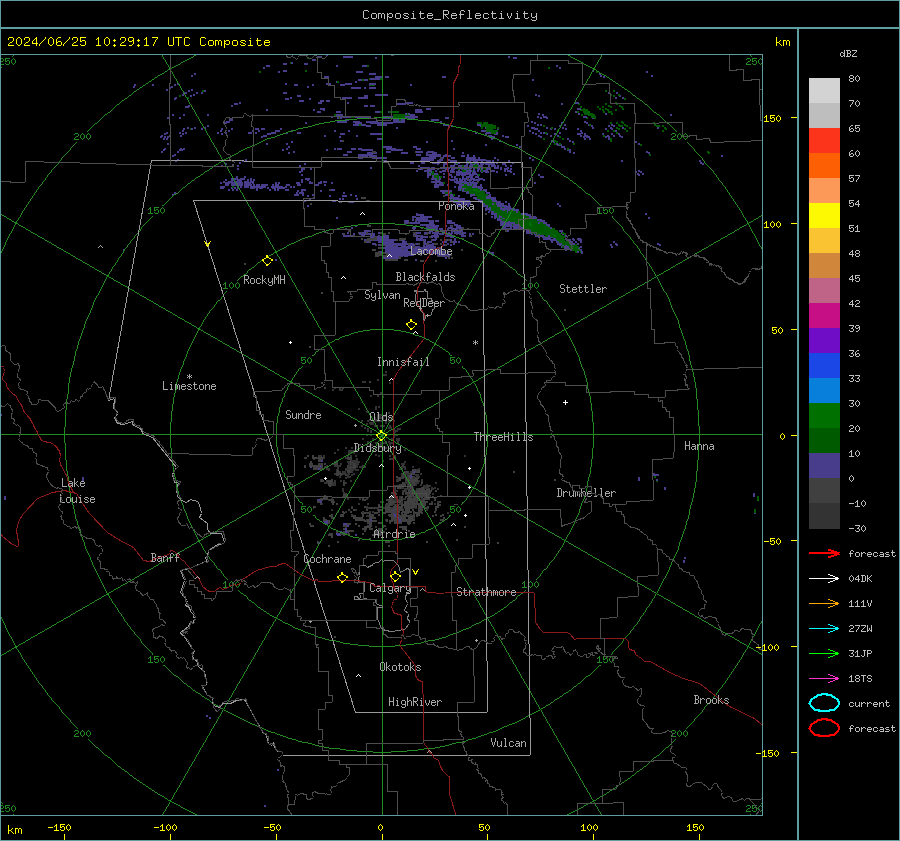
Task: Click the white 04DK arrow in legend
Action: (824, 579)
